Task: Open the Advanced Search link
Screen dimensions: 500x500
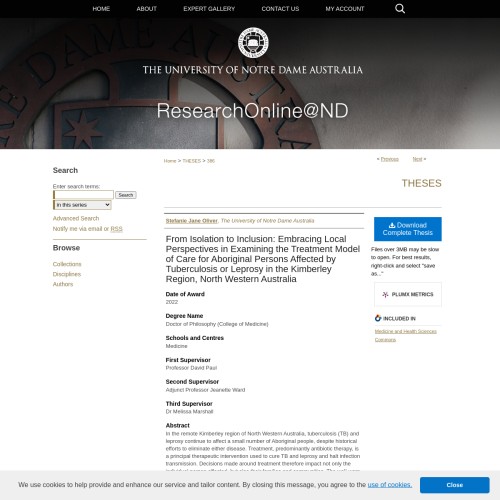Action: click(76, 218)
